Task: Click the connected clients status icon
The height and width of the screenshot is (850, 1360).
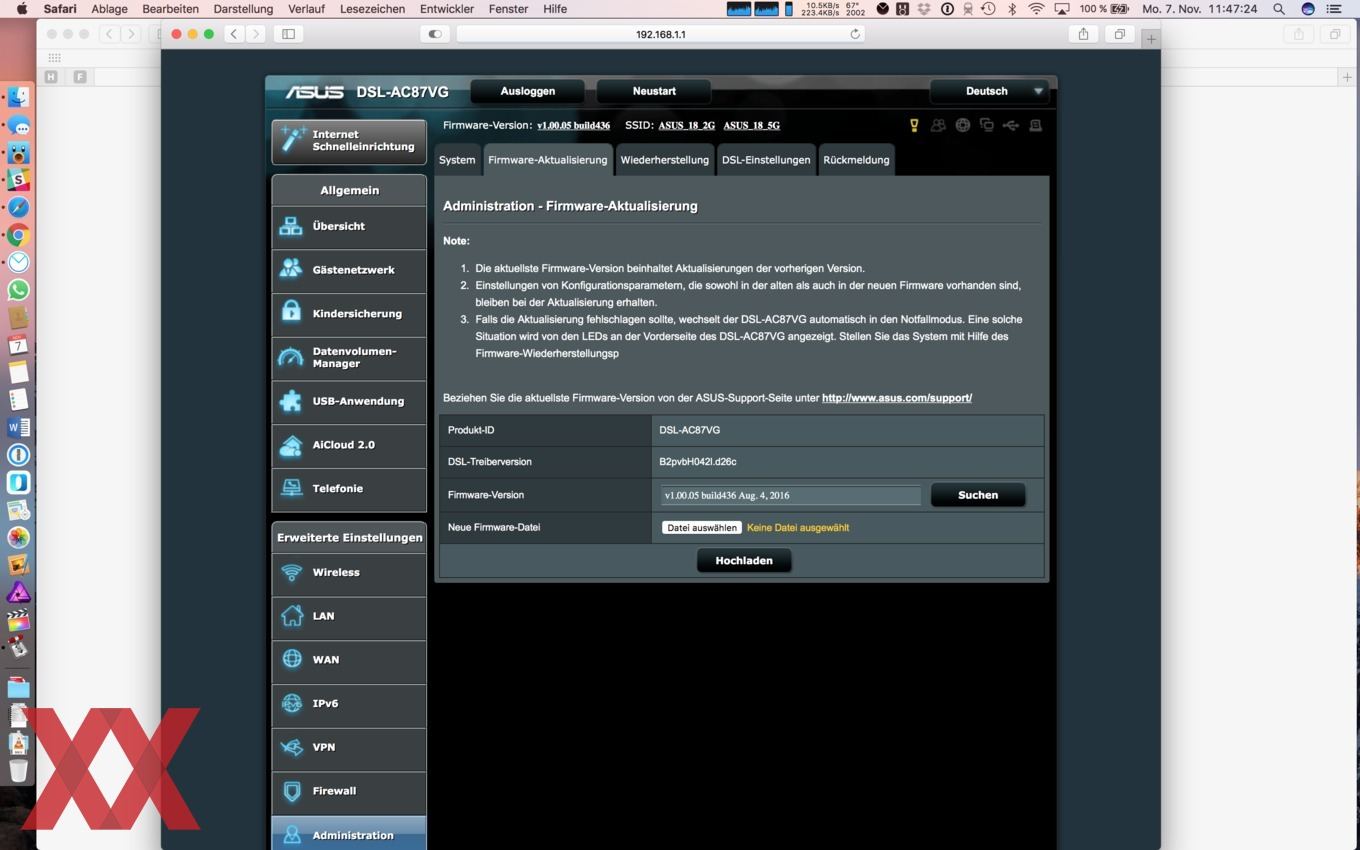Action: [986, 125]
